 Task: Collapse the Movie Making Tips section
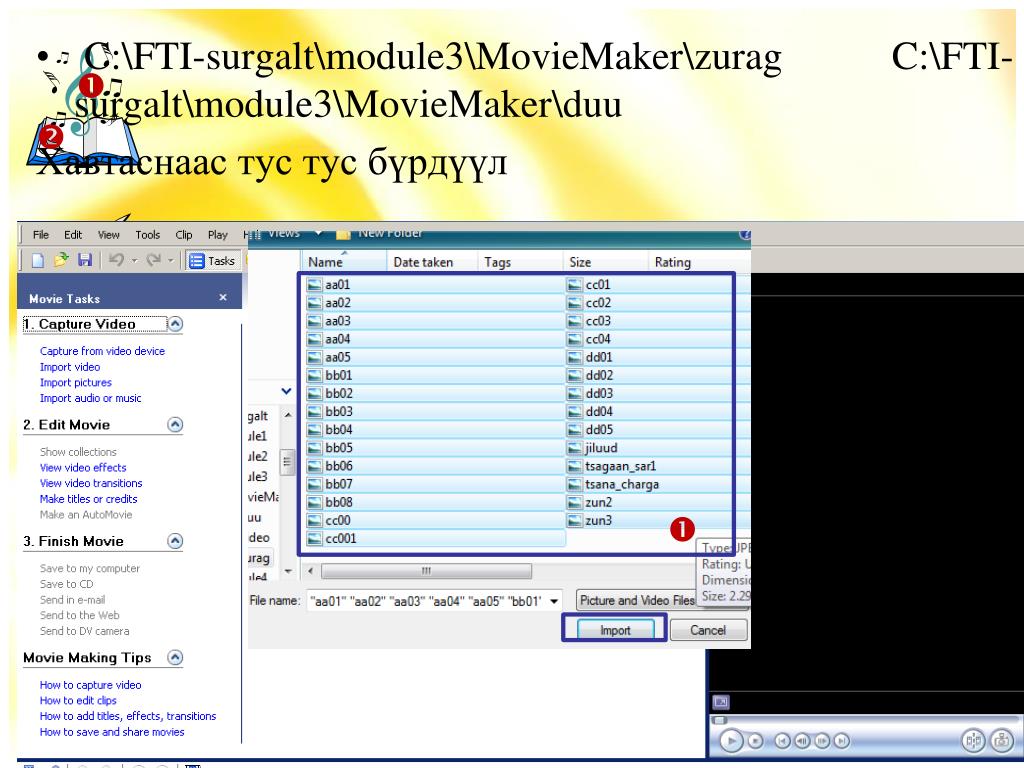[x=175, y=658]
